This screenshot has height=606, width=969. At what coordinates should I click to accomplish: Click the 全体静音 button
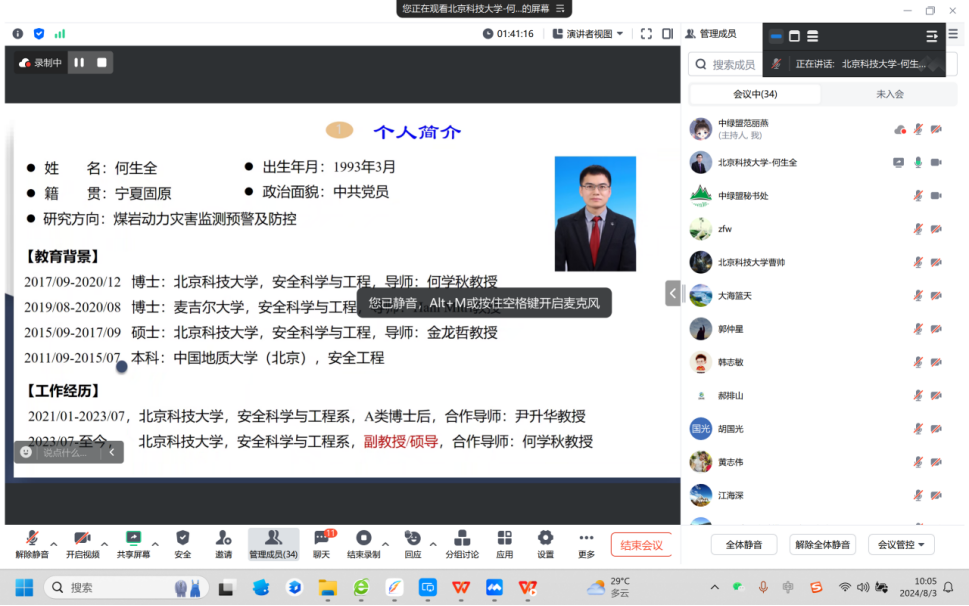click(743, 545)
